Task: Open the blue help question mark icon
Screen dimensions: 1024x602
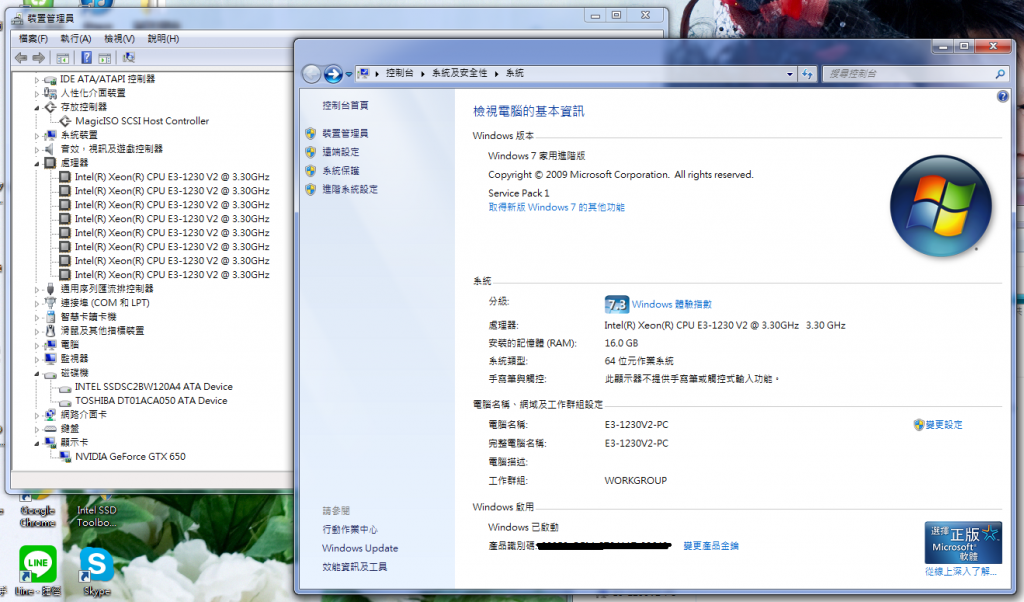Action: pos(1002,97)
